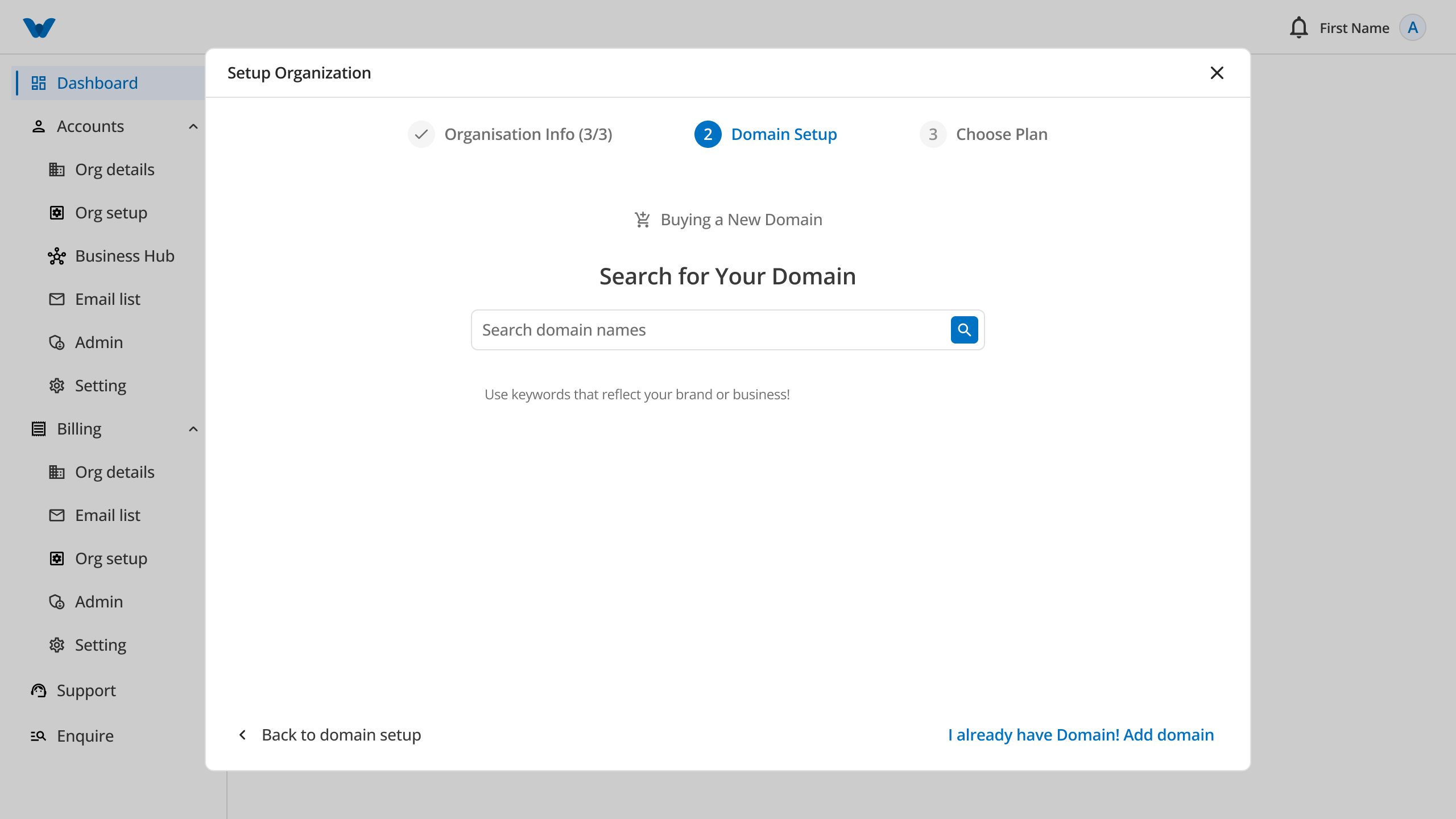Click back chevron beside Back to domain setup
The height and width of the screenshot is (819, 1456).
pos(243,735)
